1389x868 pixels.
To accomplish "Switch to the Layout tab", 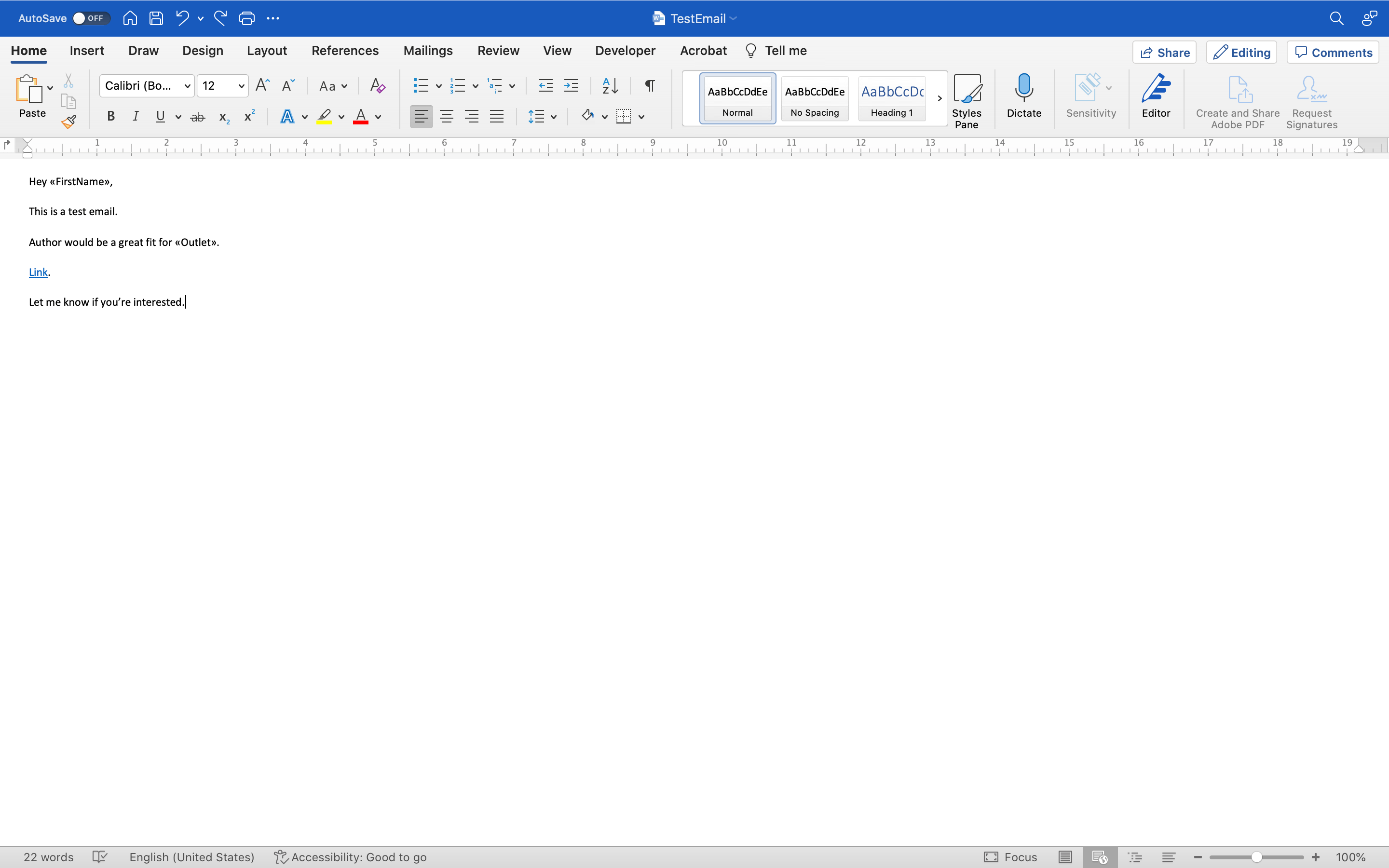I will [x=267, y=51].
